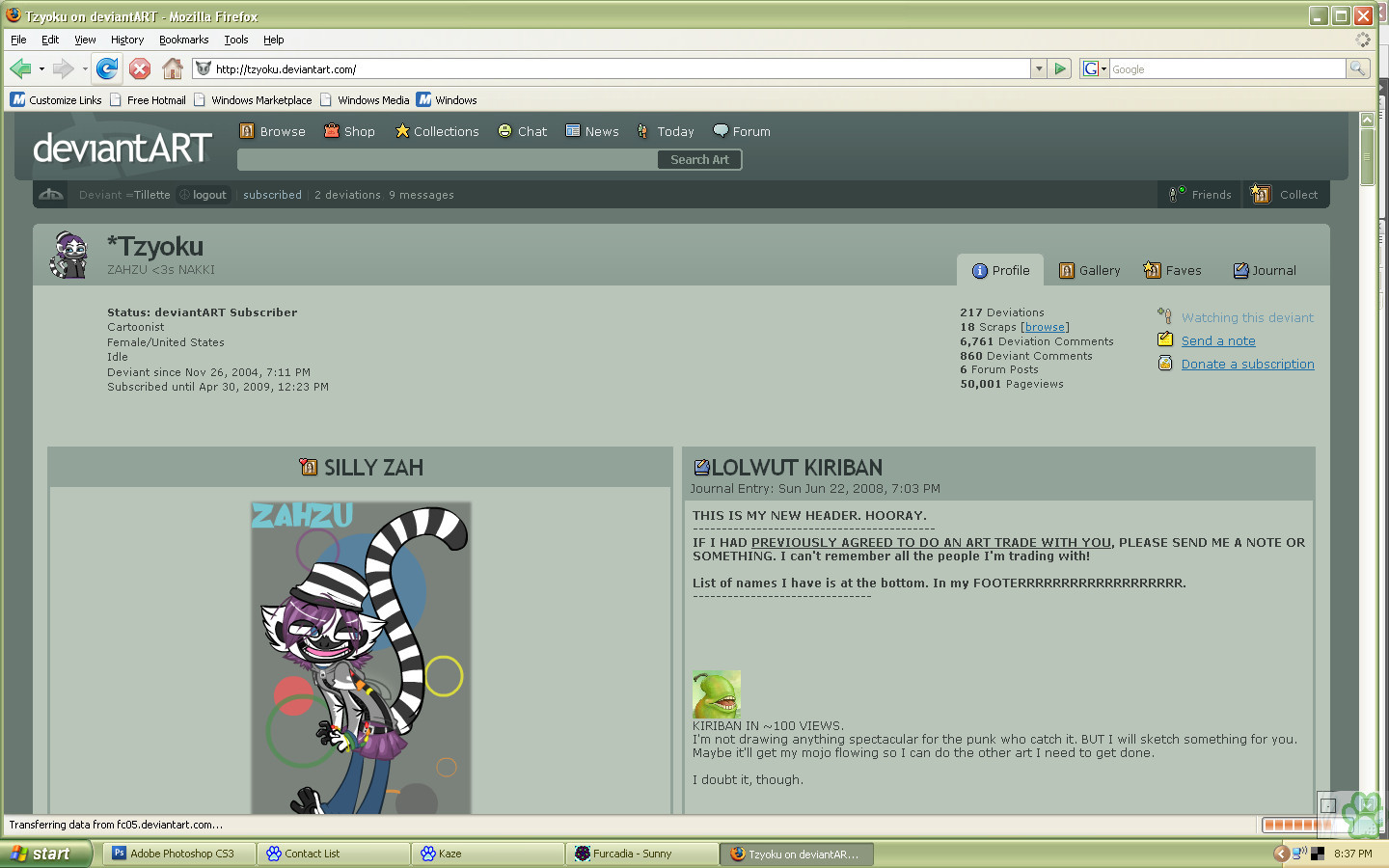Click Donate a subscription link

pos(1247,364)
